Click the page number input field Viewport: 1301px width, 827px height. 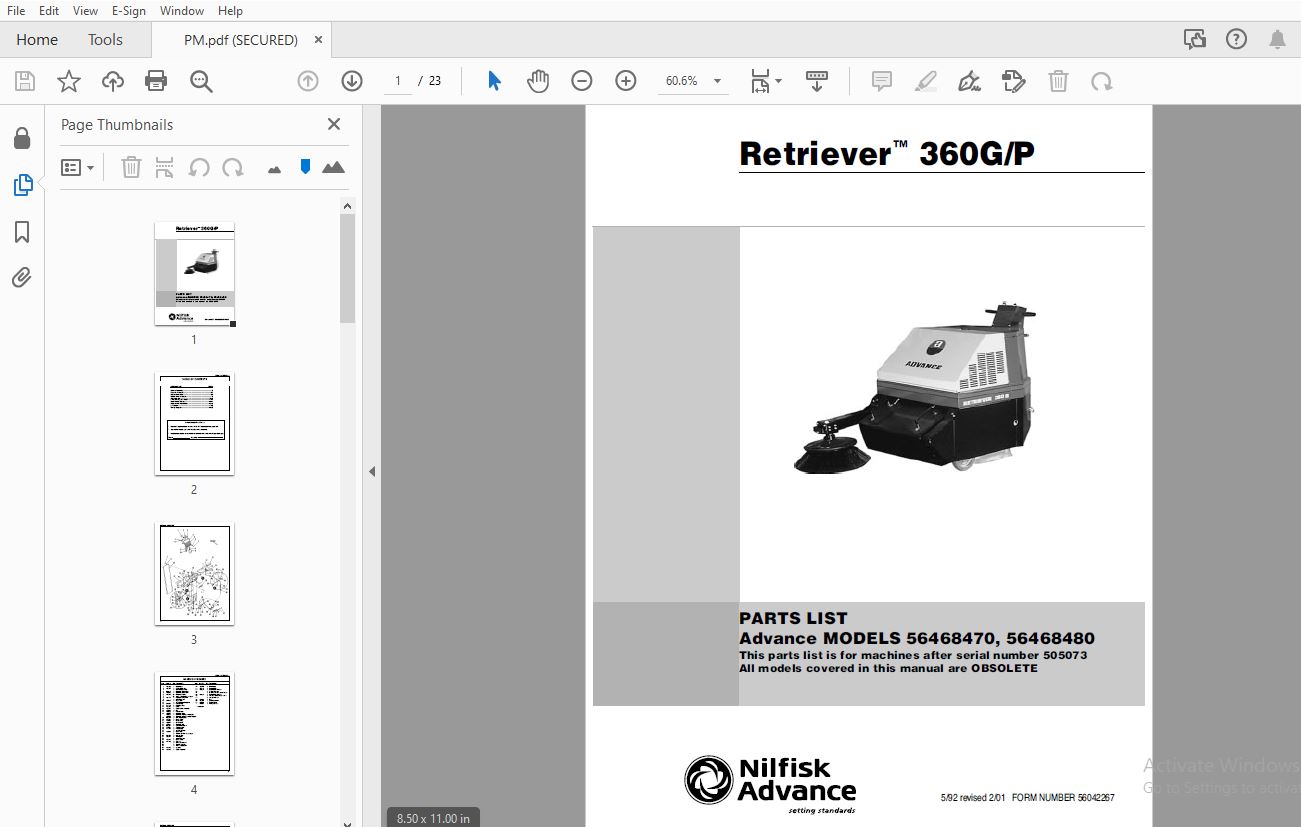point(398,81)
